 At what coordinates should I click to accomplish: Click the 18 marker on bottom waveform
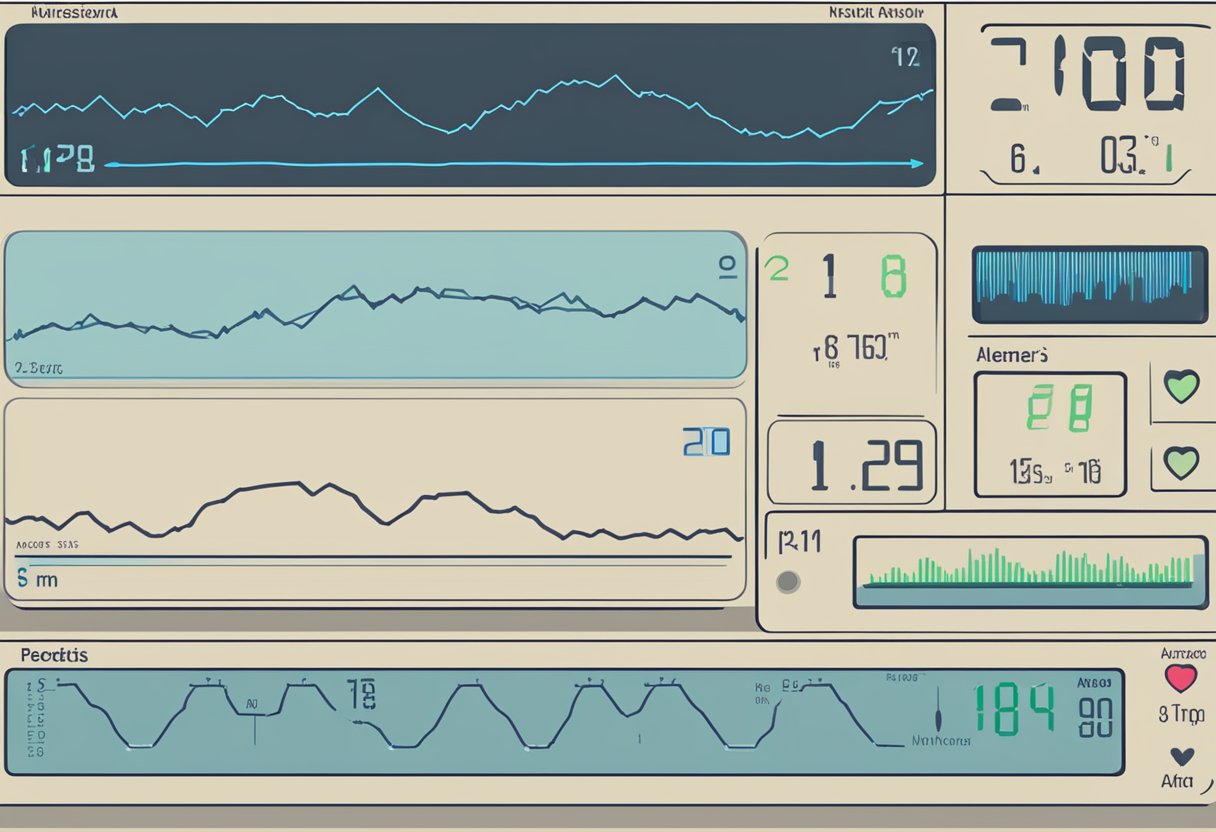tap(360, 693)
